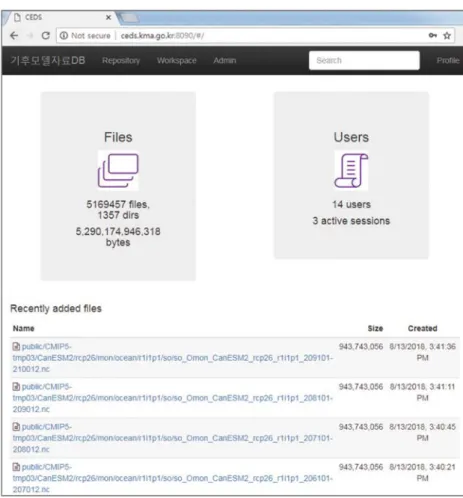
Task: Click file icon of the 209101-210012.nc row
Action: point(16,347)
